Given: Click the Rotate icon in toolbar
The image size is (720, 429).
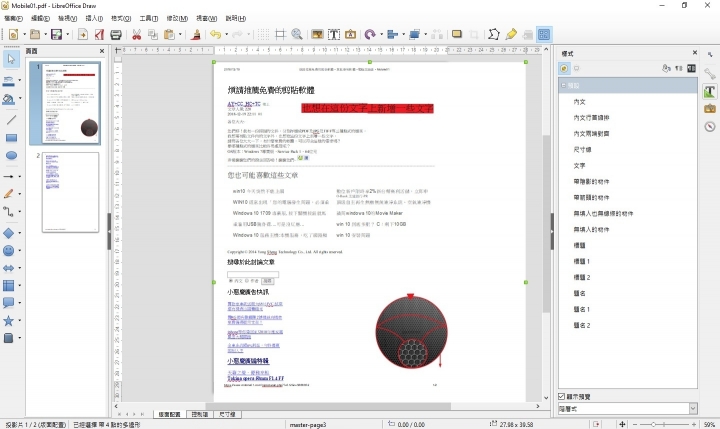Looking at the screenshot, I should [370, 34].
